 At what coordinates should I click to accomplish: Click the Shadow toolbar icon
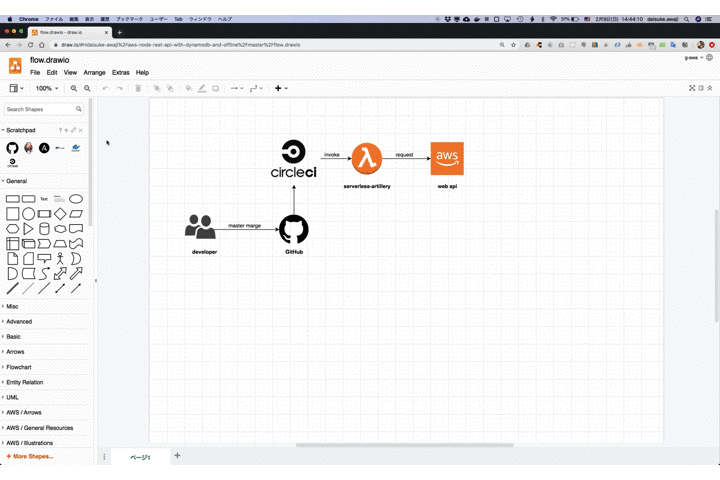click(x=215, y=88)
